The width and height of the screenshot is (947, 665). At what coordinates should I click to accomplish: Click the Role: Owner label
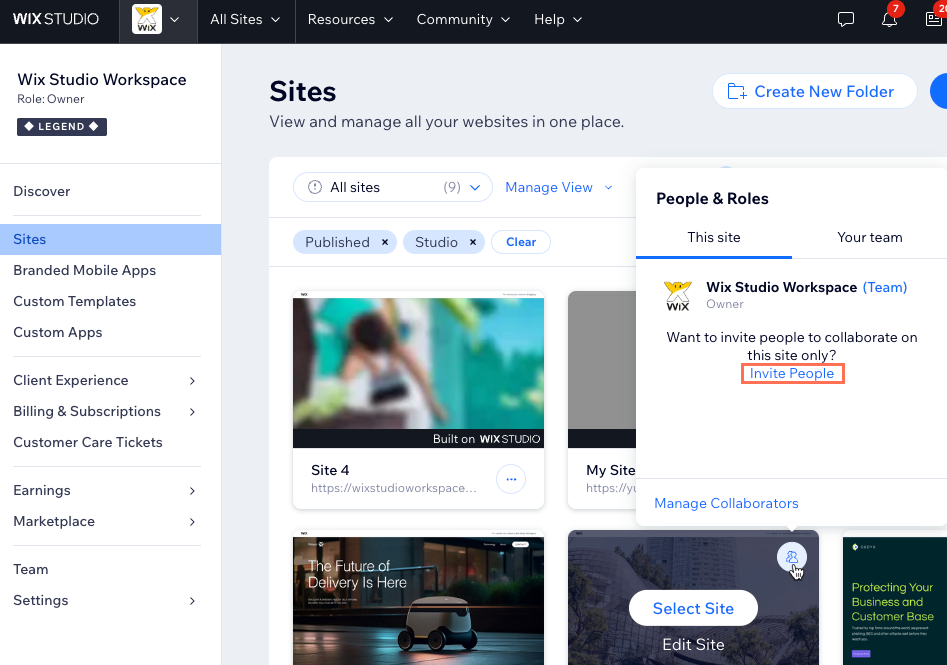[51, 99]
